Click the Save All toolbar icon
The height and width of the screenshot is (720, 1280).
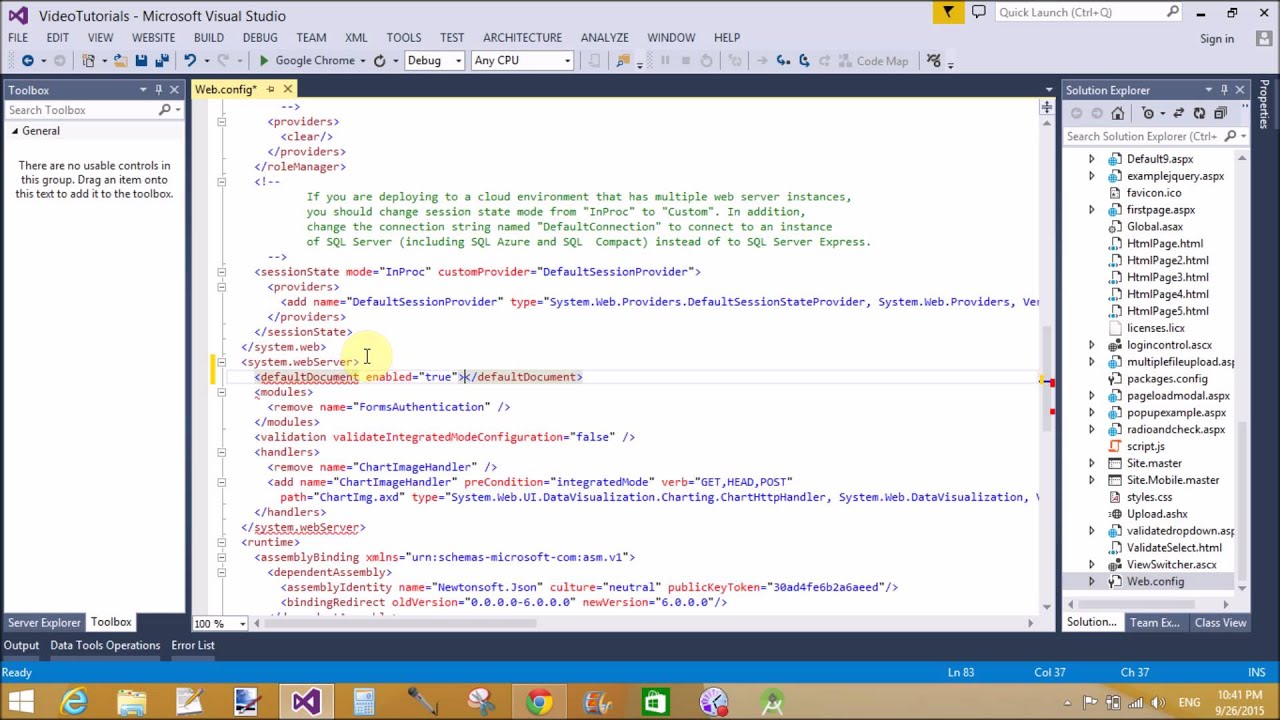tap(162, 61)
